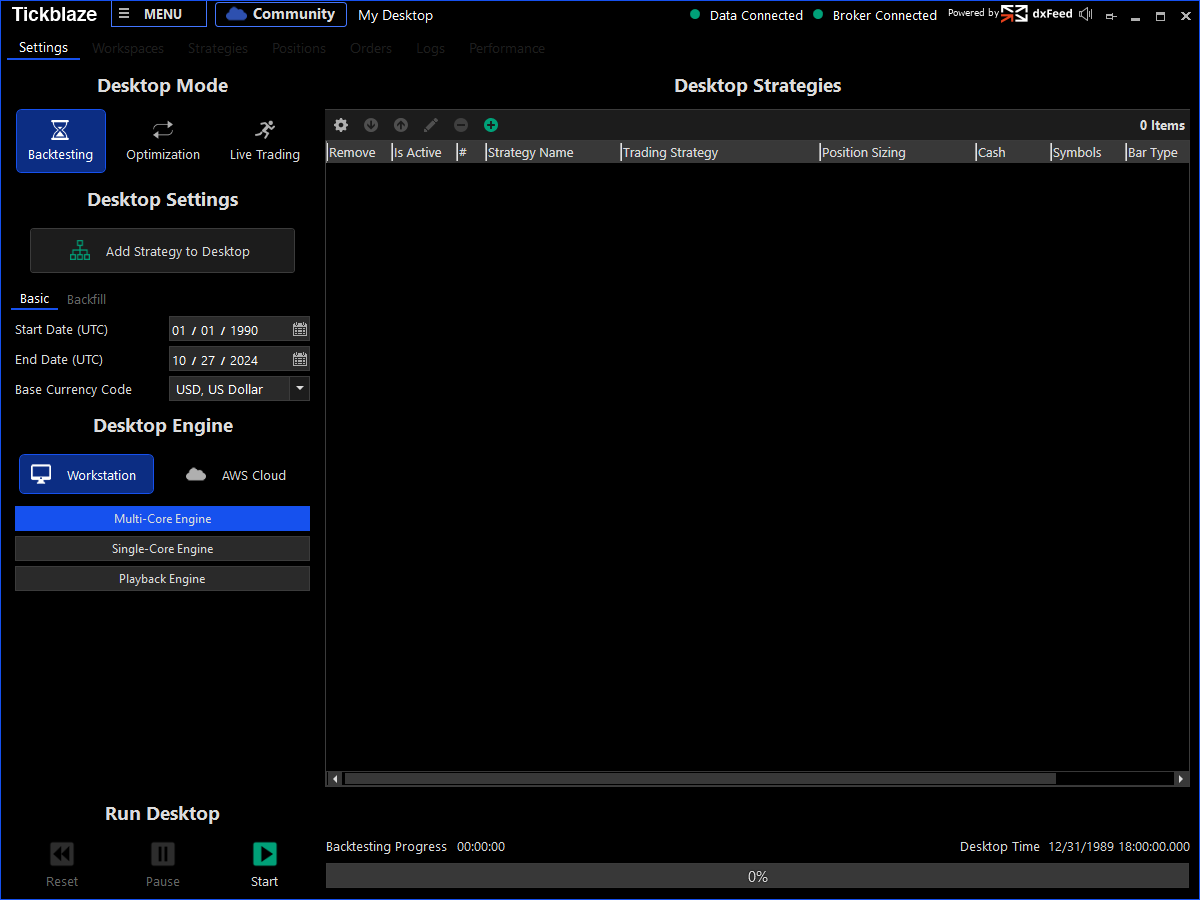Click the Remove column header
This screenshot has width=1200, height=900.
point(358,152)
